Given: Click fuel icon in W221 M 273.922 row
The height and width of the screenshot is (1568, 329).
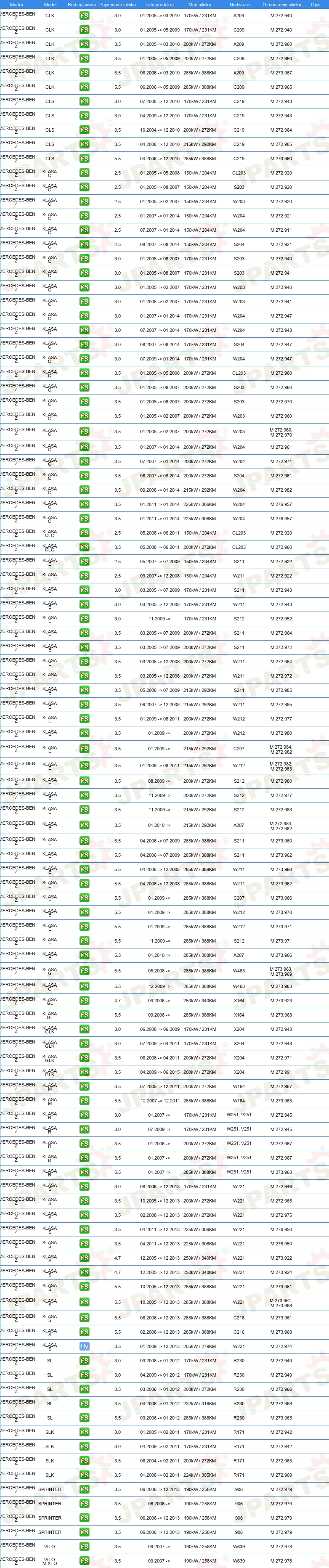Looking at the screenshot, I should (x=84, y=1258).
